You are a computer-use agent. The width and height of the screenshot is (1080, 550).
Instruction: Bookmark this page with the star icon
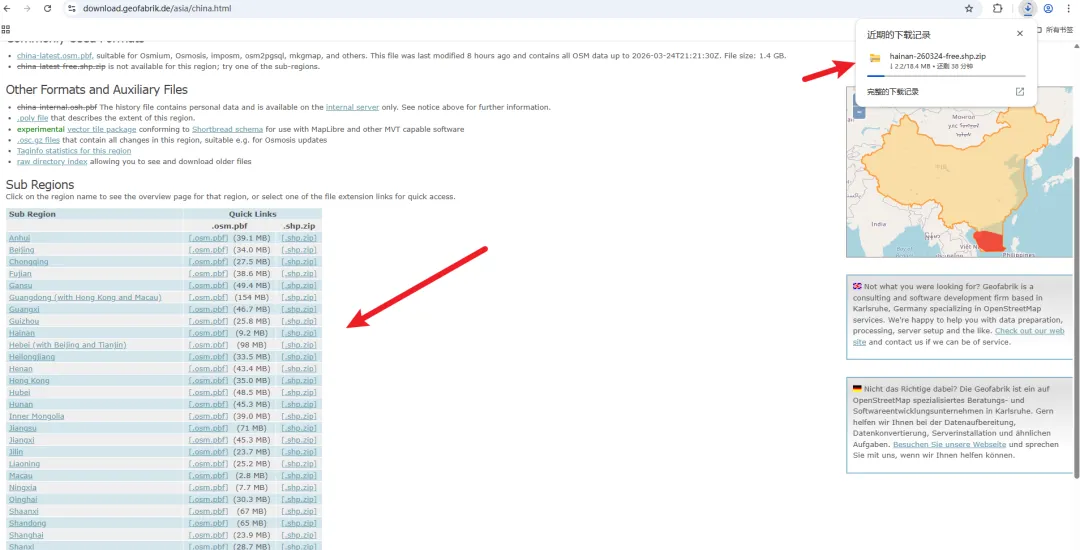969,9
